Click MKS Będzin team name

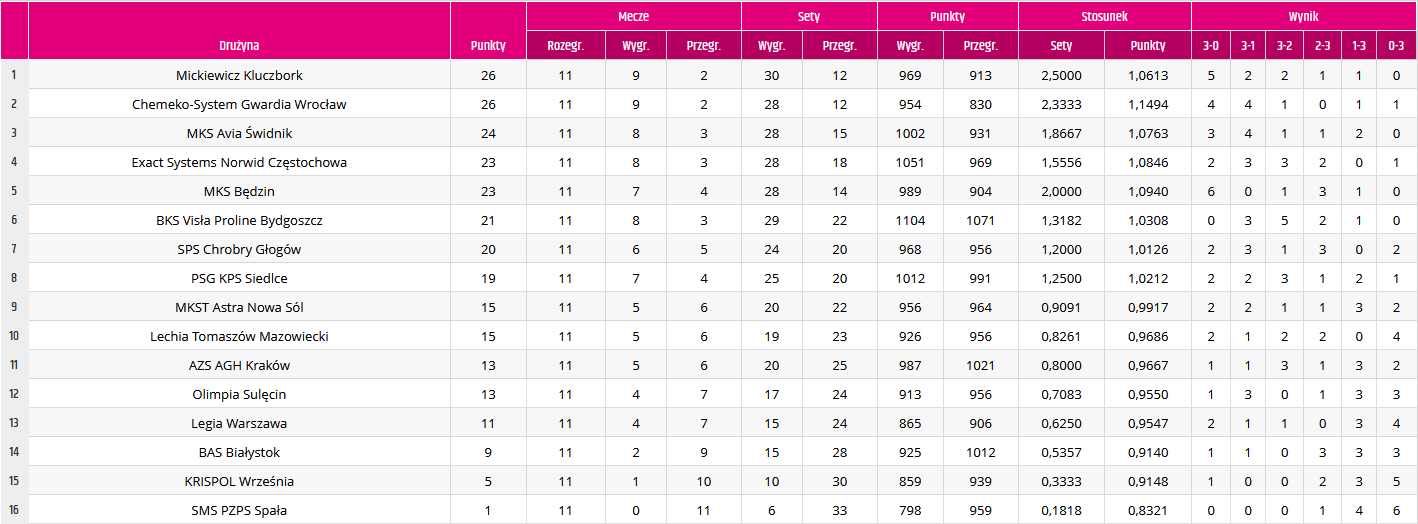[x=239, y=191]
